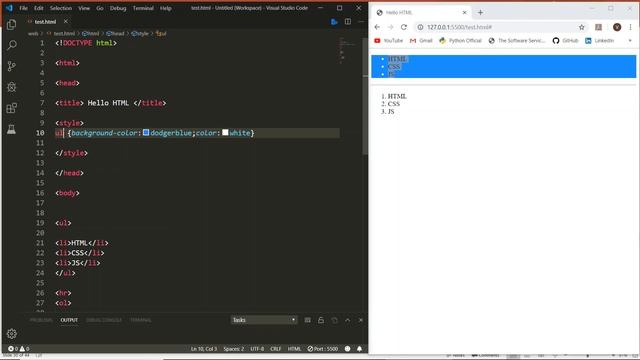The height and width of the screenshot is (360, 640).
Task: Clear the output panel
Action: 307,320
